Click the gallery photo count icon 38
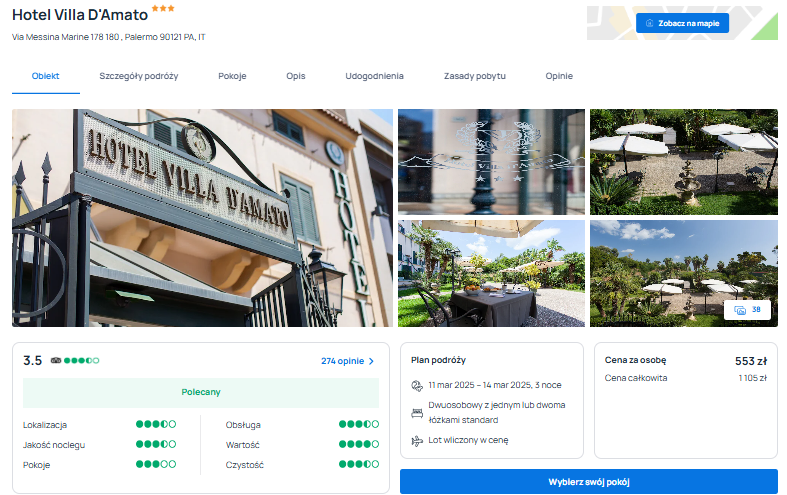 point(740,310)
